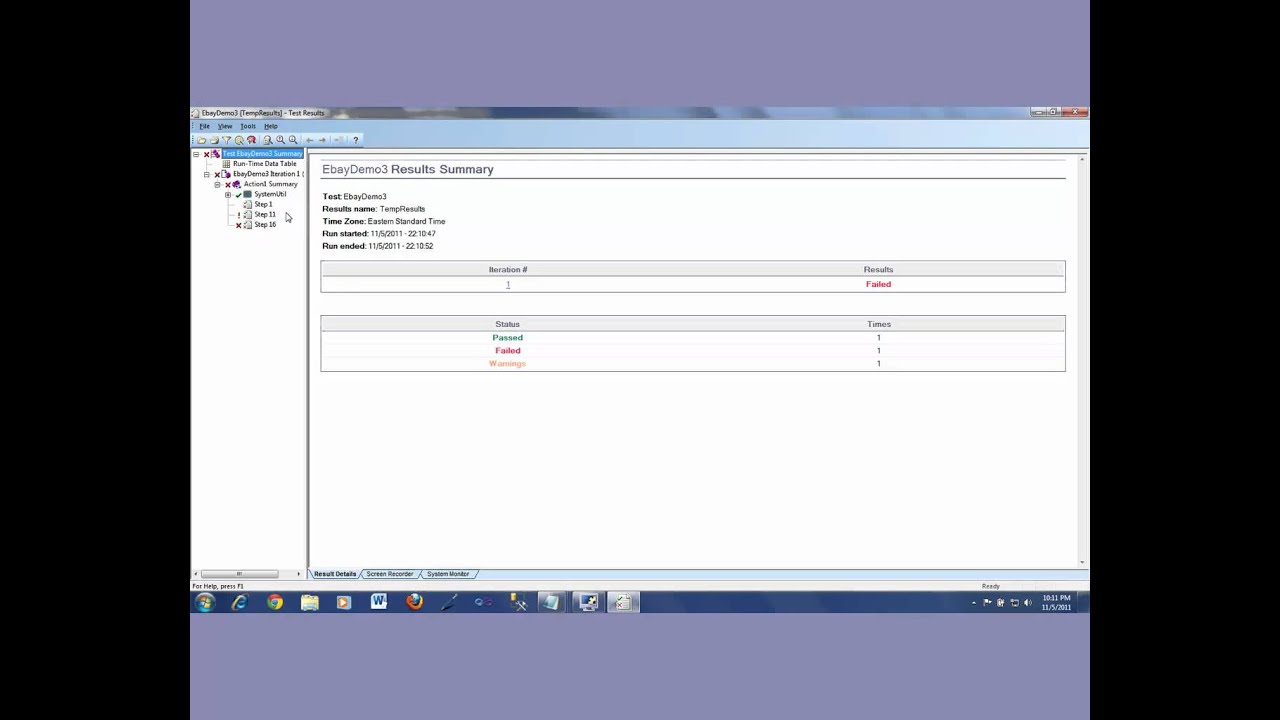This screenshot has width=1280, height=720.
Task: Click Results name: TempResults text
Action: tap(373, 209)
